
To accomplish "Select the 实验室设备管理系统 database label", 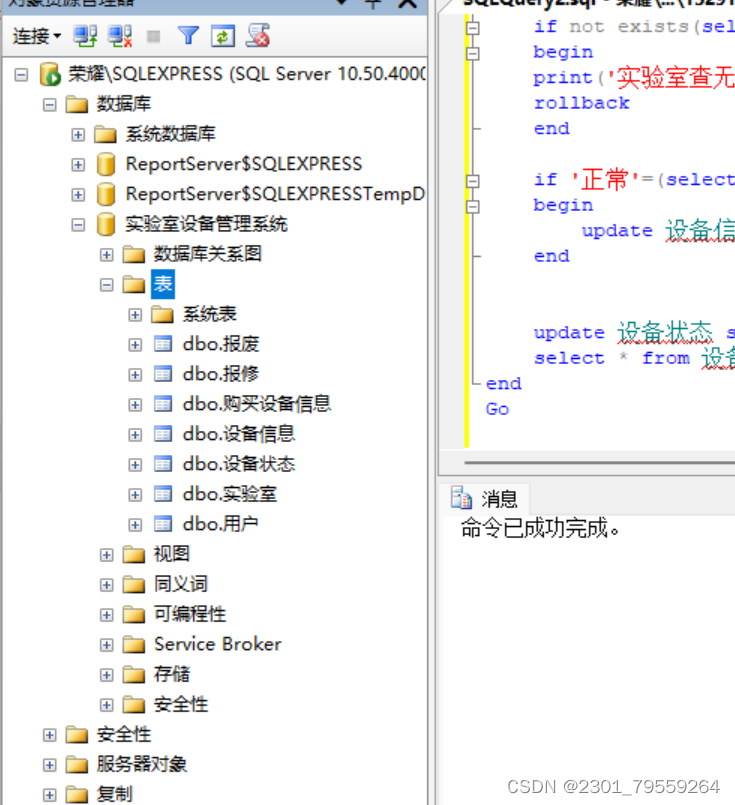I will (x=206, y=224).
